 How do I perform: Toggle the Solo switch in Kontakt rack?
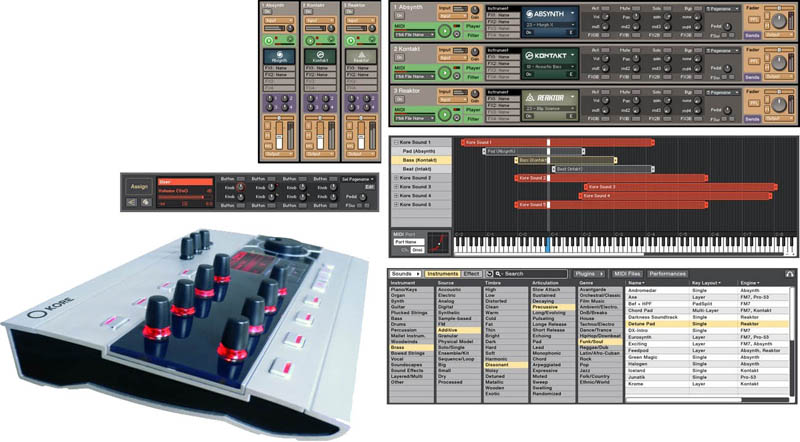666,51
